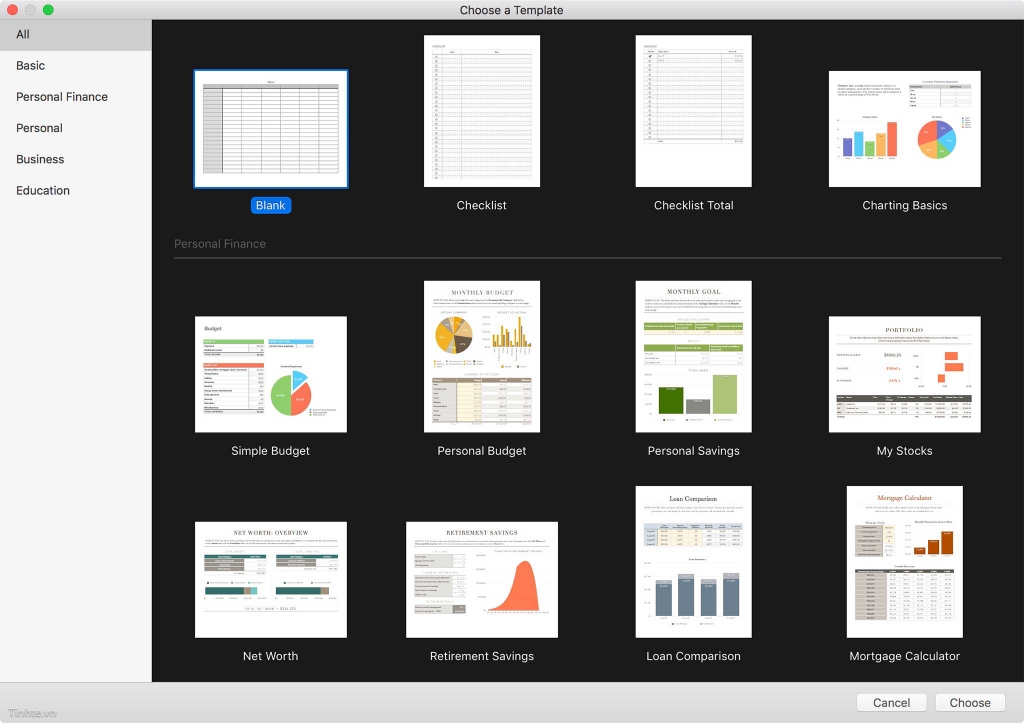Viewport: 1024px width, 723px height.
Task: Choose the Personal Savings template thumbnail
Action: pyautogui.click(x=694, y=357)
